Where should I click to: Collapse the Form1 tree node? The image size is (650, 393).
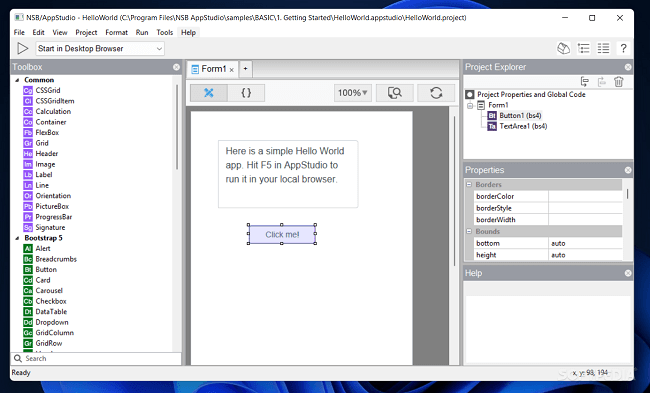[470, 105]
